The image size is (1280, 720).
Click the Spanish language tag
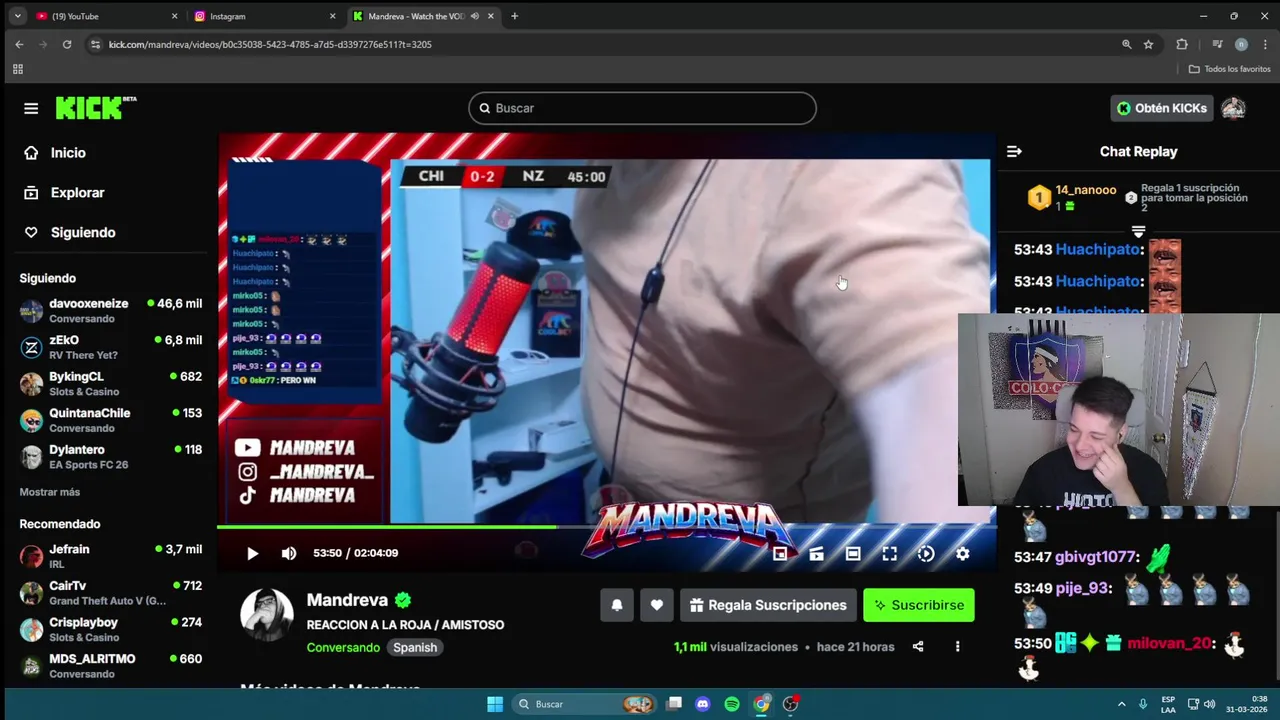pos(415,647)
